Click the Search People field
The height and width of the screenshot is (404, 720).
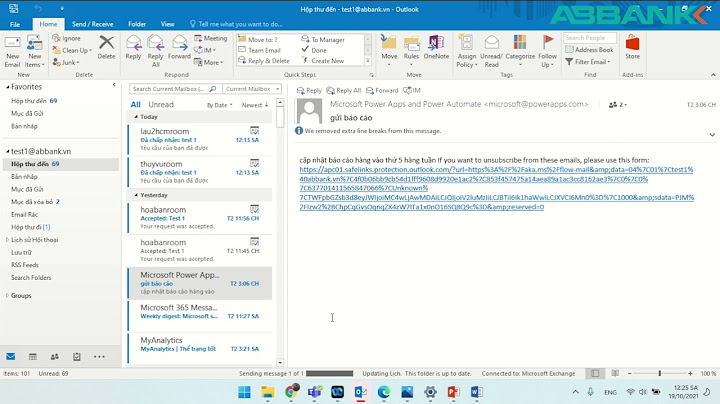click(590, 38)
